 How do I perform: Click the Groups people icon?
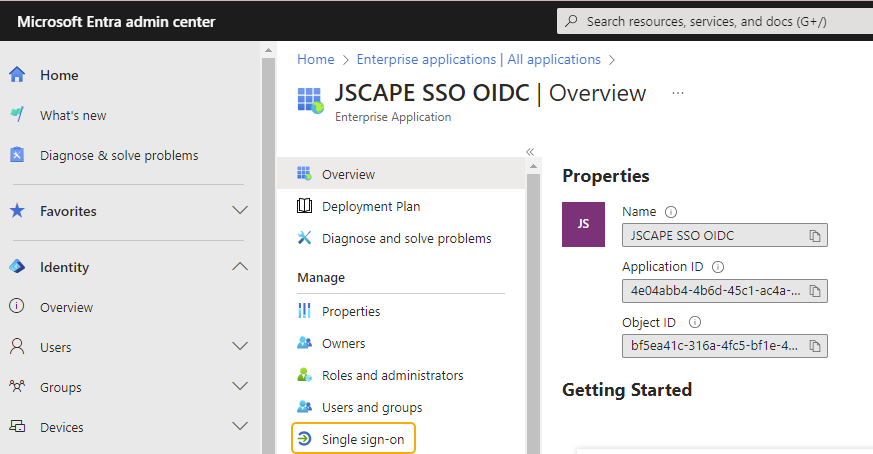tap(17, 386)
